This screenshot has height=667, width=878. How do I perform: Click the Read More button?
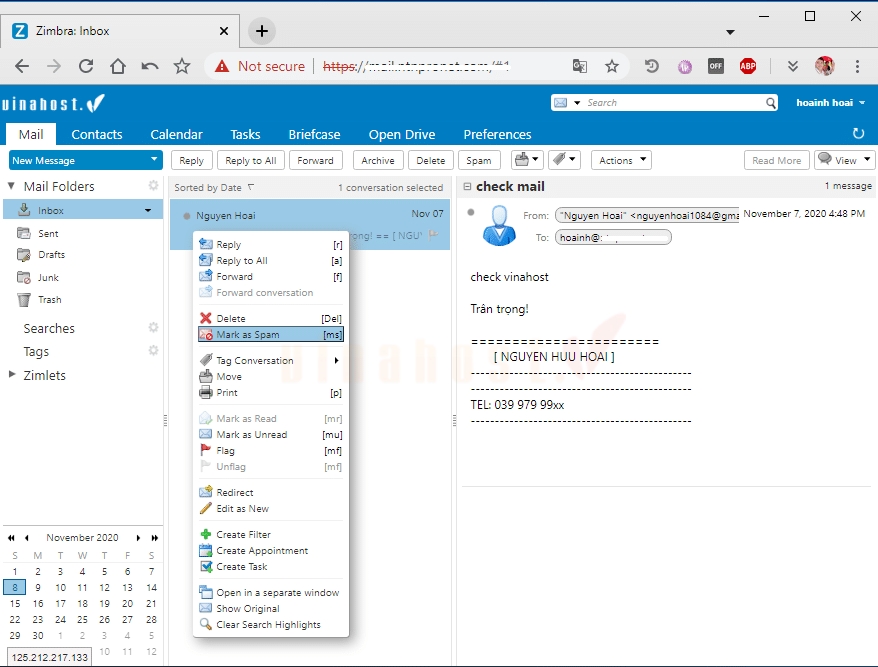777,160
